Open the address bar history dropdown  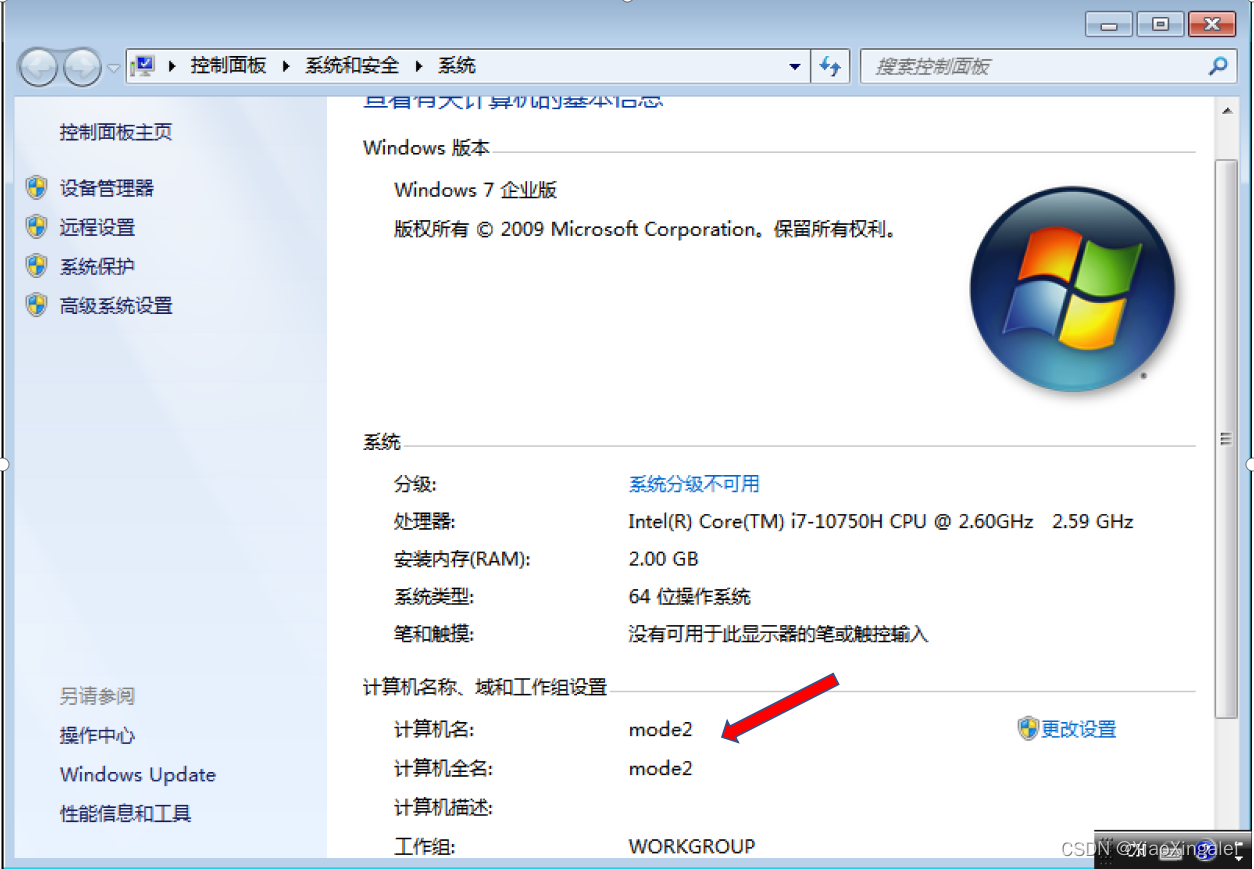795,67
